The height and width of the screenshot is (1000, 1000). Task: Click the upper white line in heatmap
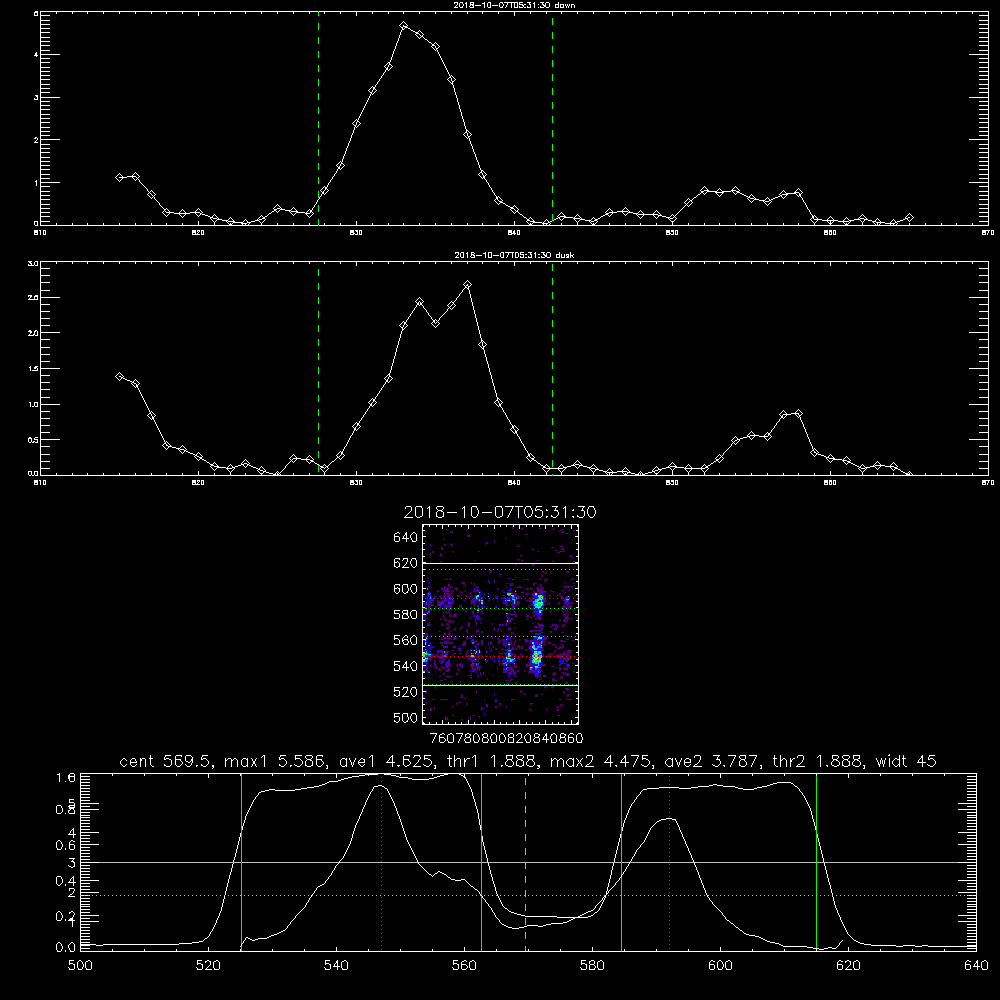pyautogui.click(x=500, y=564)
